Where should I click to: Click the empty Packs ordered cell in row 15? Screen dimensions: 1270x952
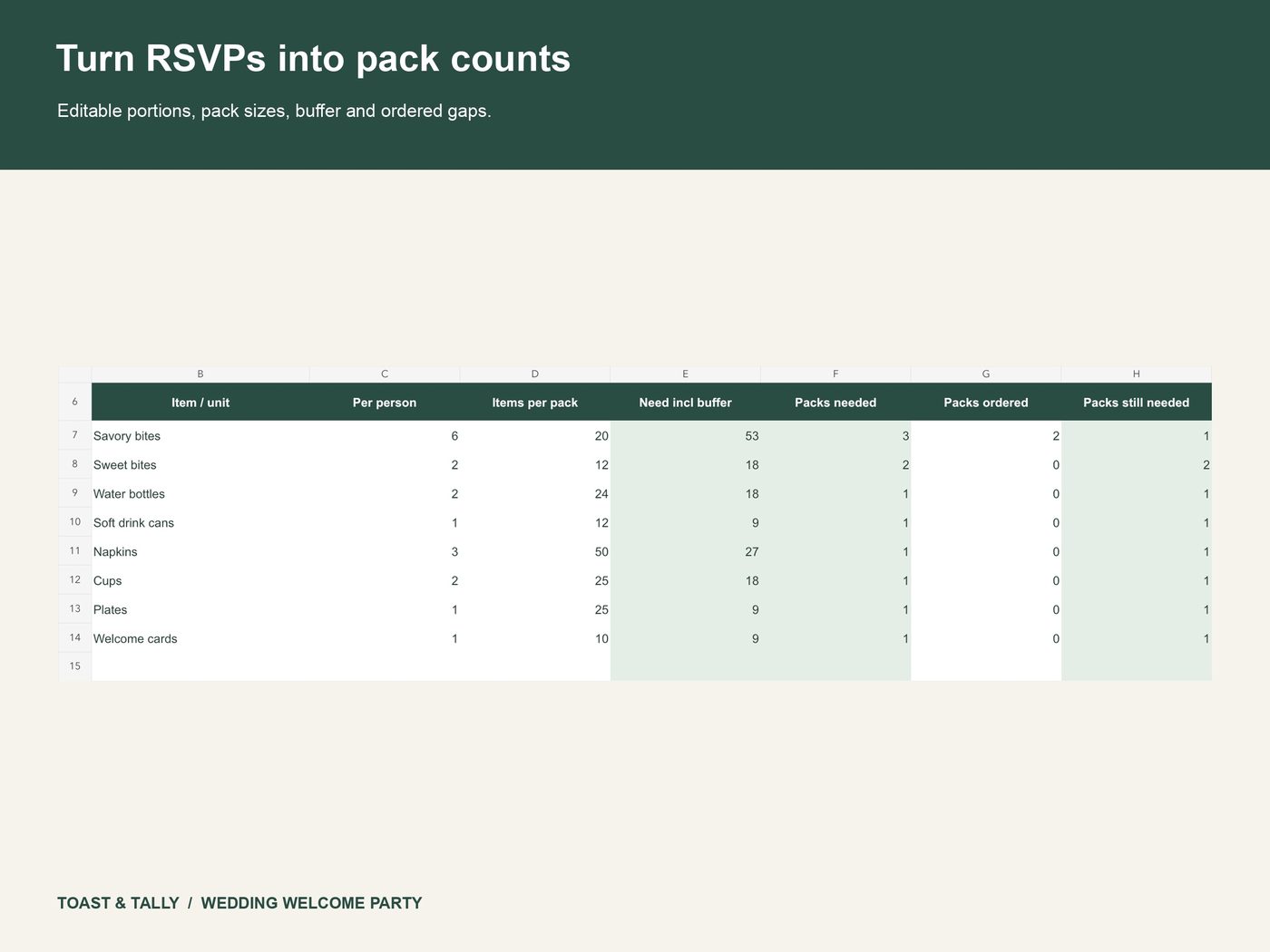986,667
